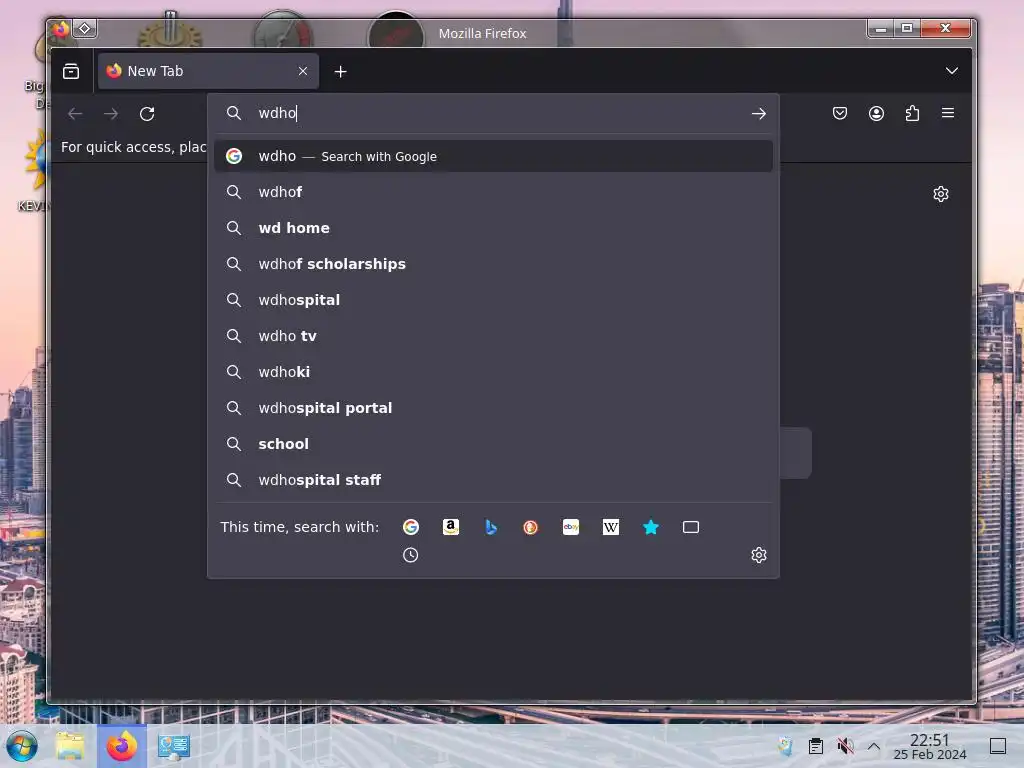Expand hidden system tray icons arrow
The image size is (1024, 768).
click(x=874, y=746)
